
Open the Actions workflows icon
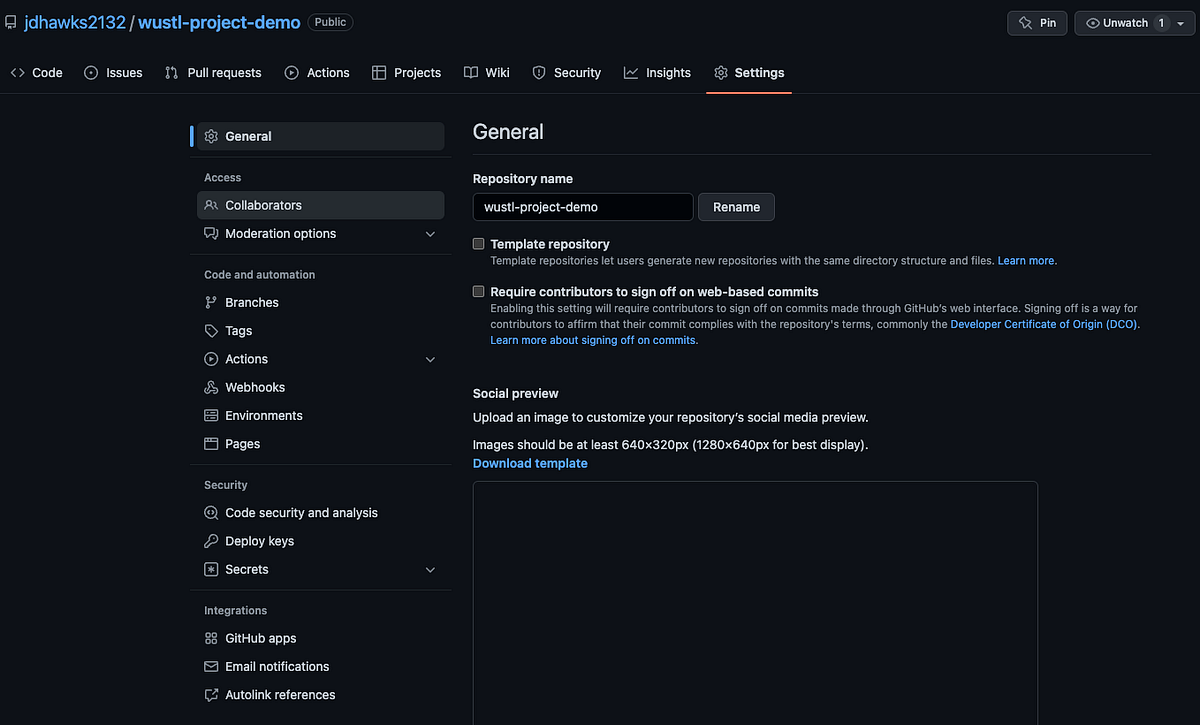coord(290,72)
